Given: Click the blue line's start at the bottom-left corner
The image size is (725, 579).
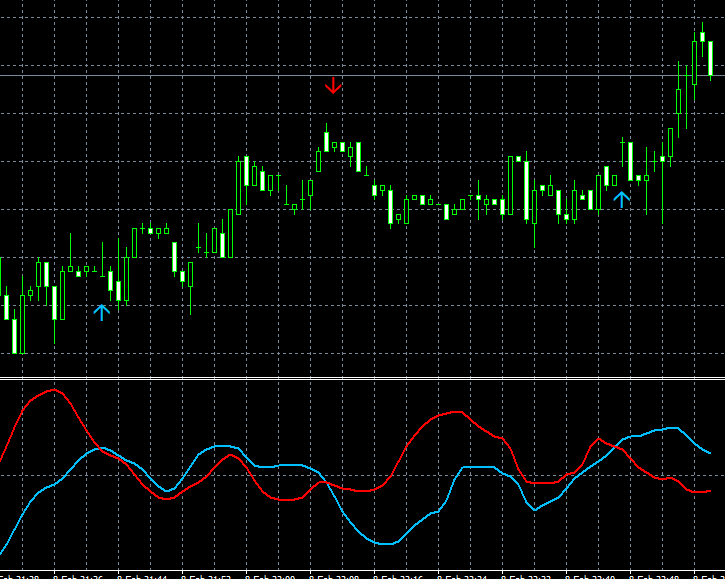Looking at the screenshot, I should click(3, 553).
